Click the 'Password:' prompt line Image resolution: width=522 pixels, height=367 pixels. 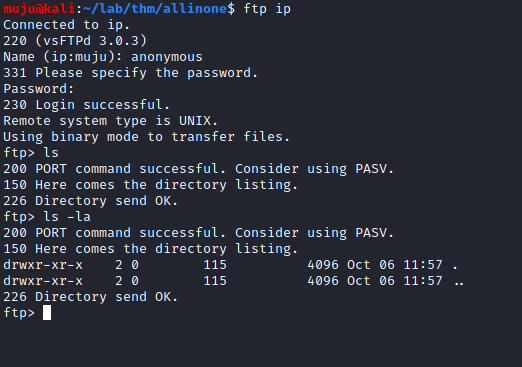[39, 89]
